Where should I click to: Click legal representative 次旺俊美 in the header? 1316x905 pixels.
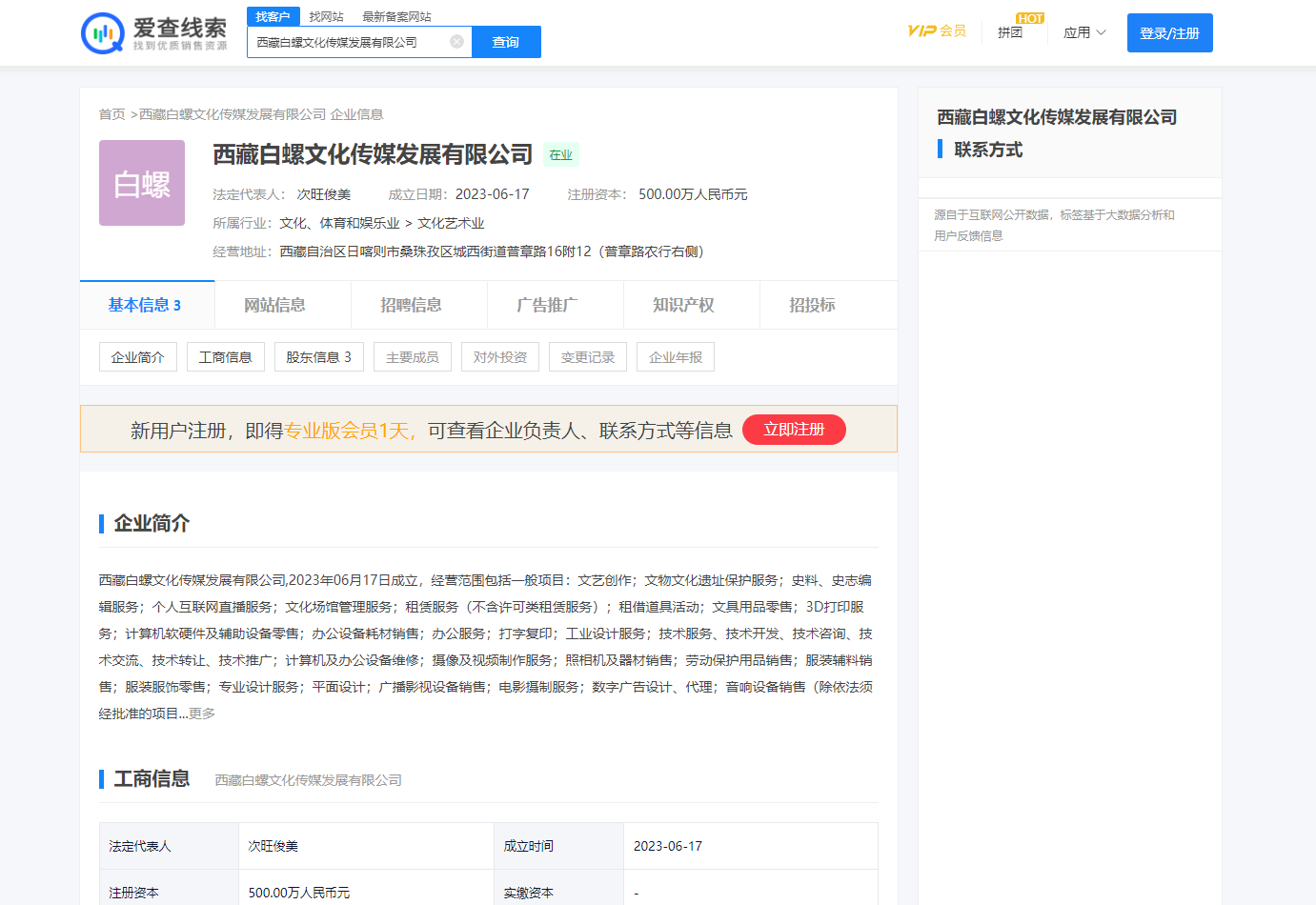(x=324, y=194)
